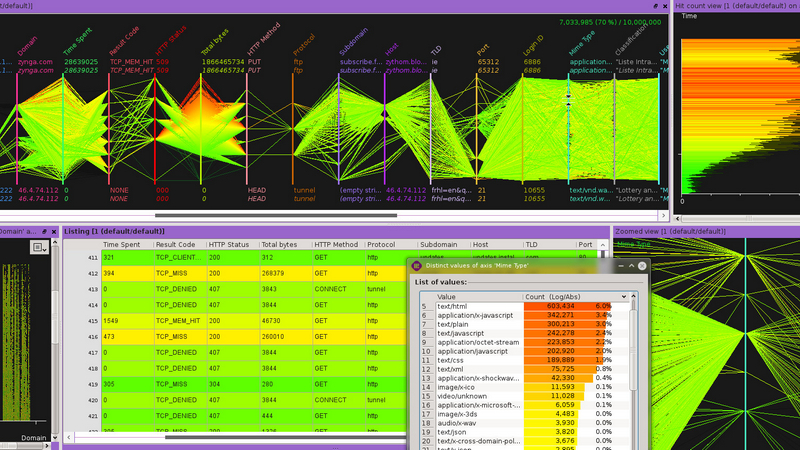This screenshot has height=450, width=800.
Task: Click the Listing horizontal scrollbar thumb
Action: (x=286, y=437)
